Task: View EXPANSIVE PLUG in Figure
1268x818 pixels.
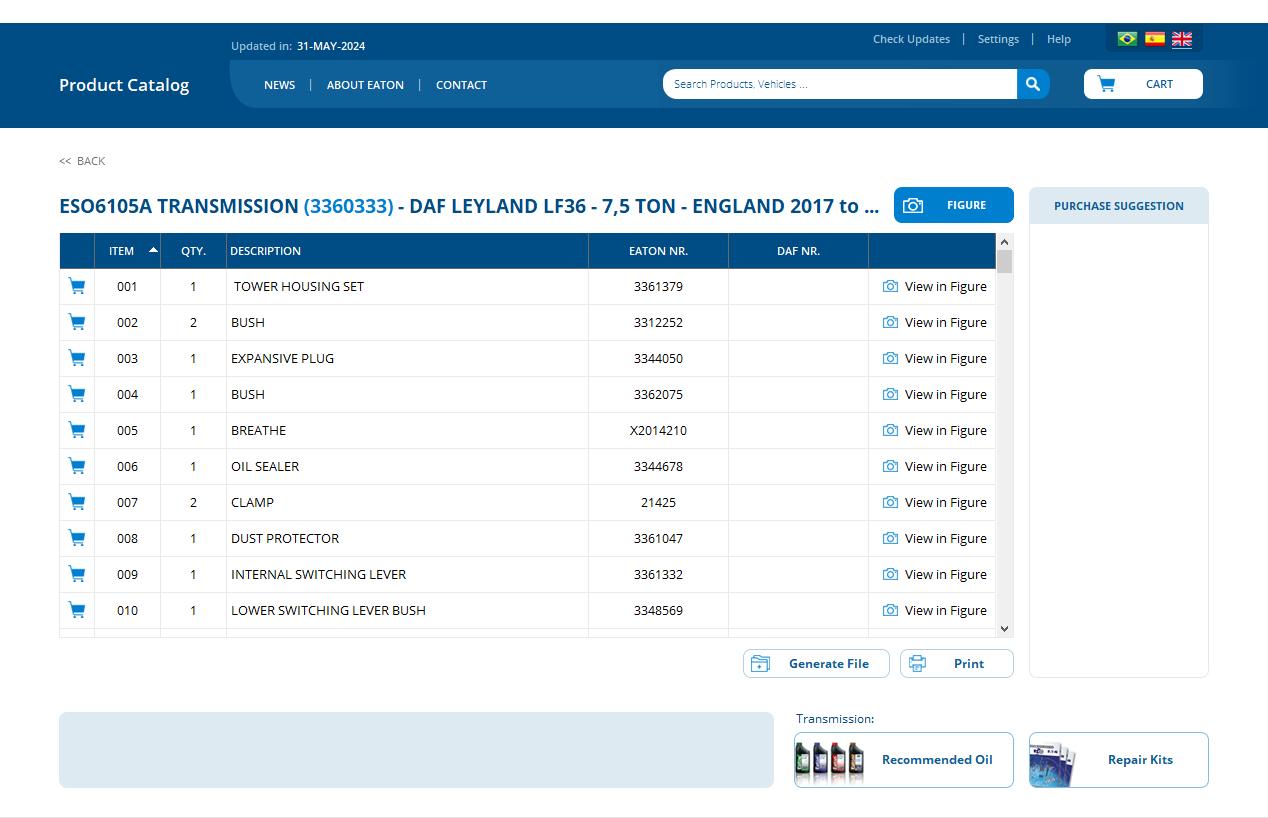Action: (x=935, y=358)
